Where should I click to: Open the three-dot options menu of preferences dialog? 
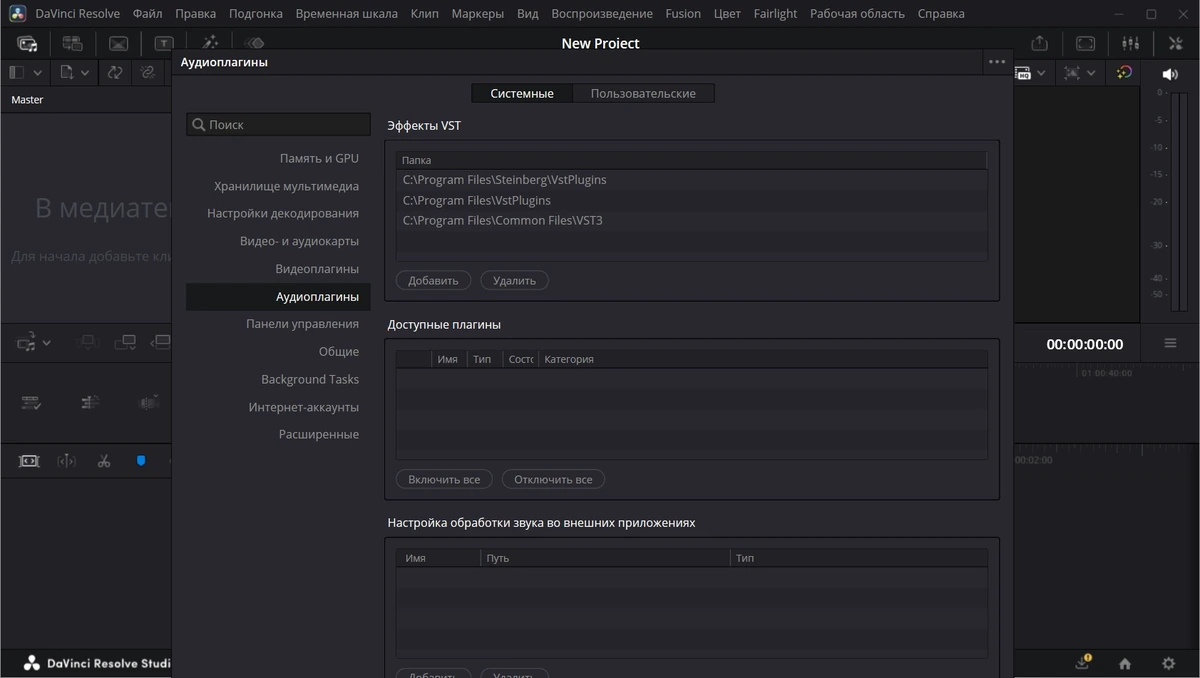point(997,62)
